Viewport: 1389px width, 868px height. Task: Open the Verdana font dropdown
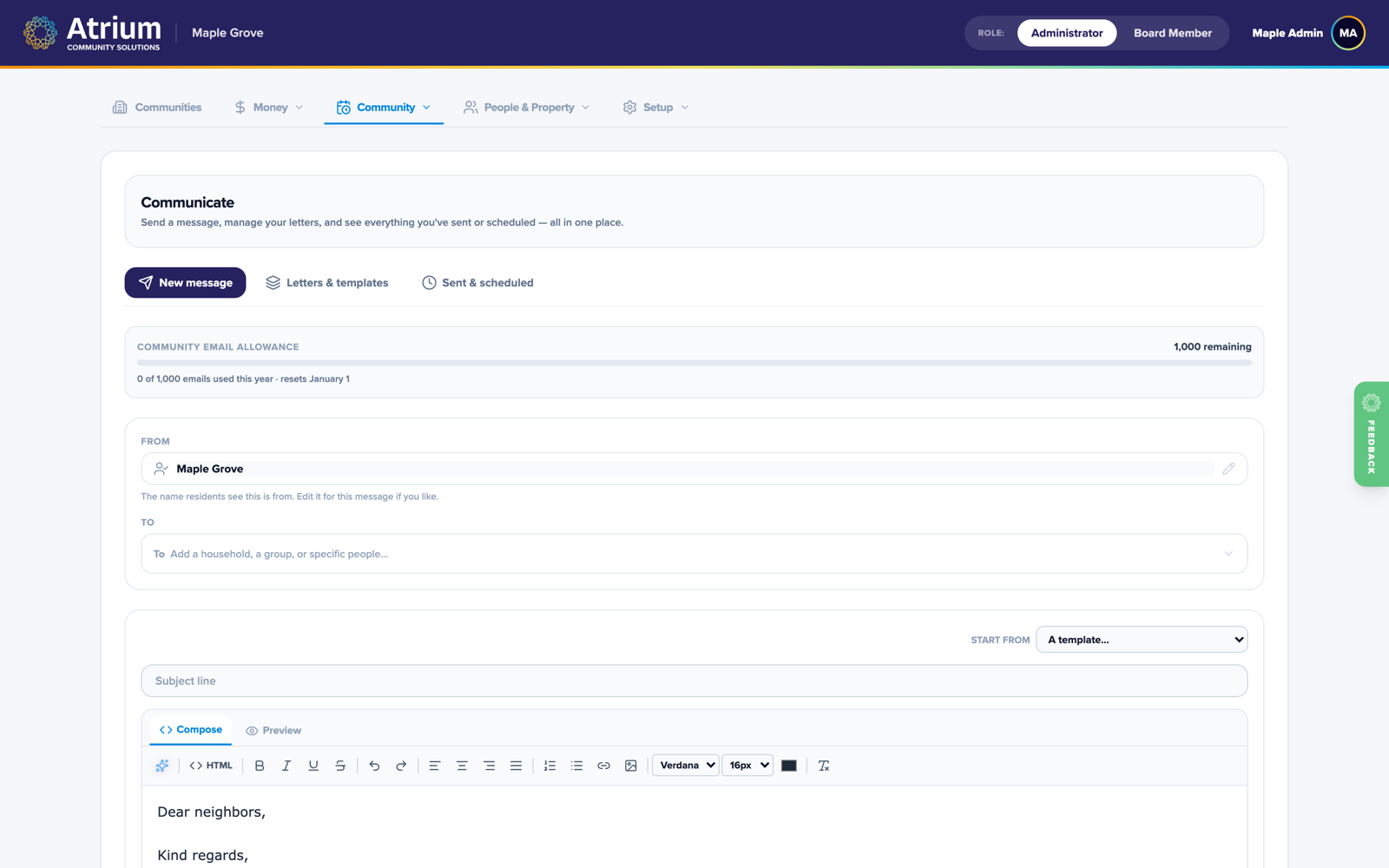pos(686,766)
